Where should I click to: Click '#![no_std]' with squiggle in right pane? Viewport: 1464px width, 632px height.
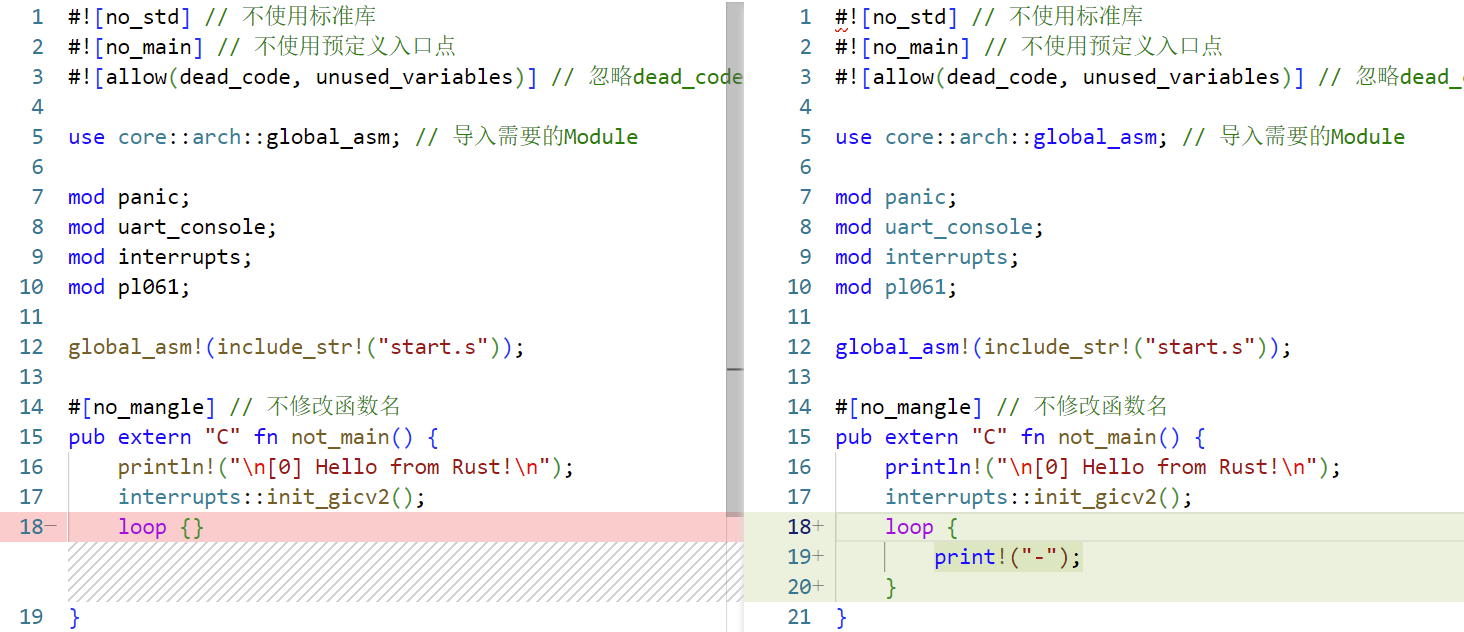(x=896, y=17)
